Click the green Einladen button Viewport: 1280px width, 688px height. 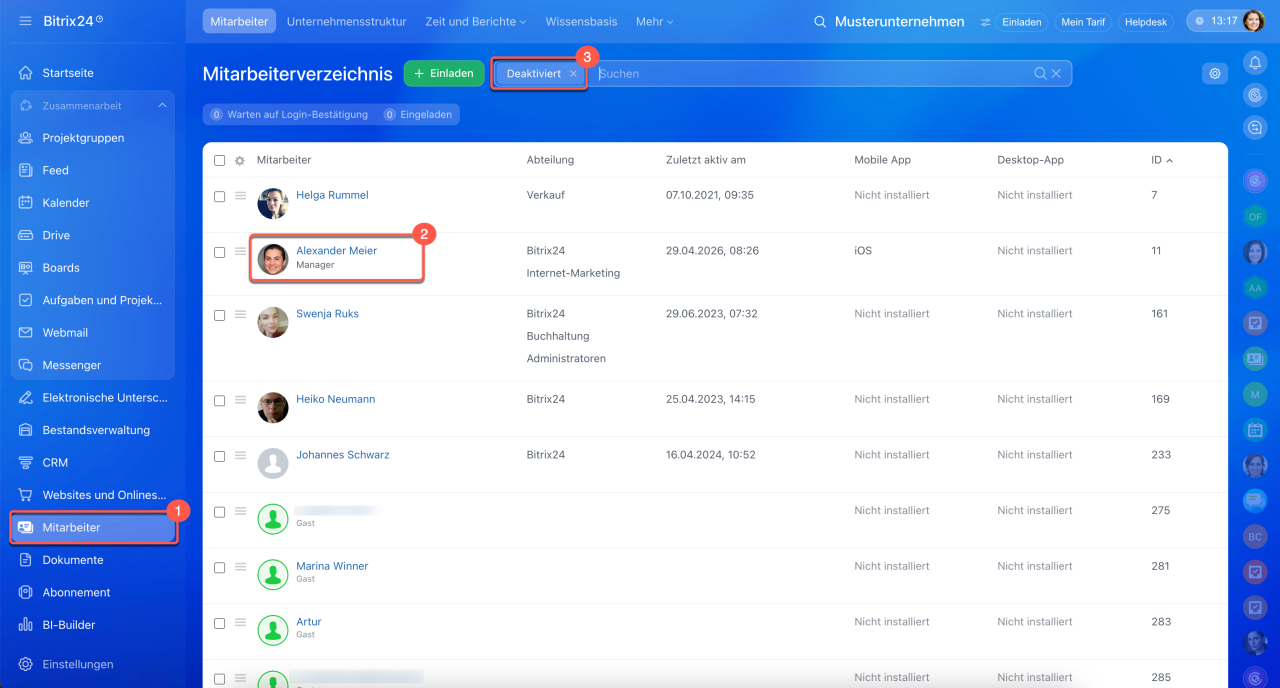point(444,73)
